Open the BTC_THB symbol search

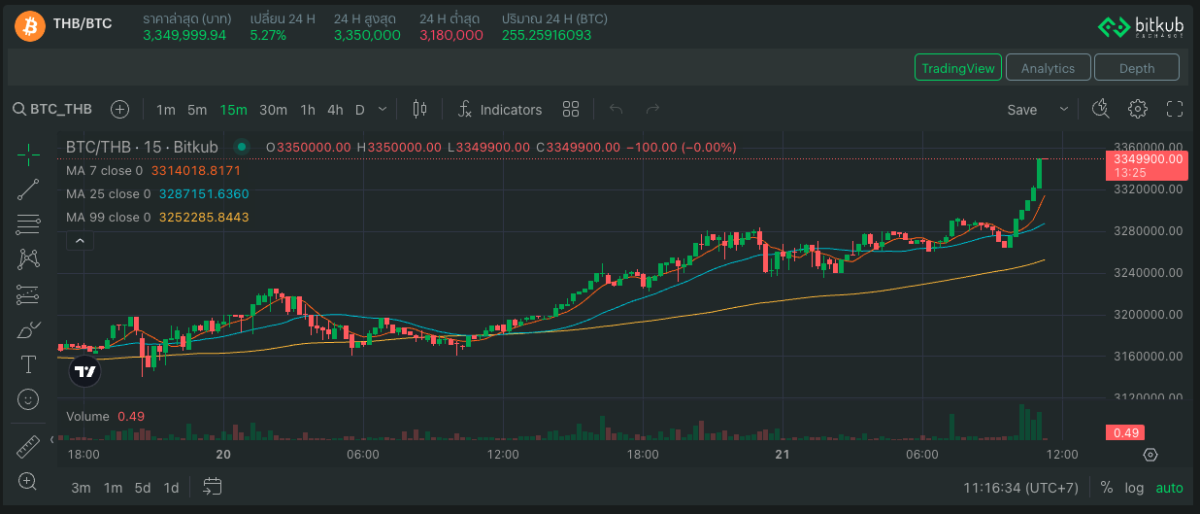click(x=52, y=109)
